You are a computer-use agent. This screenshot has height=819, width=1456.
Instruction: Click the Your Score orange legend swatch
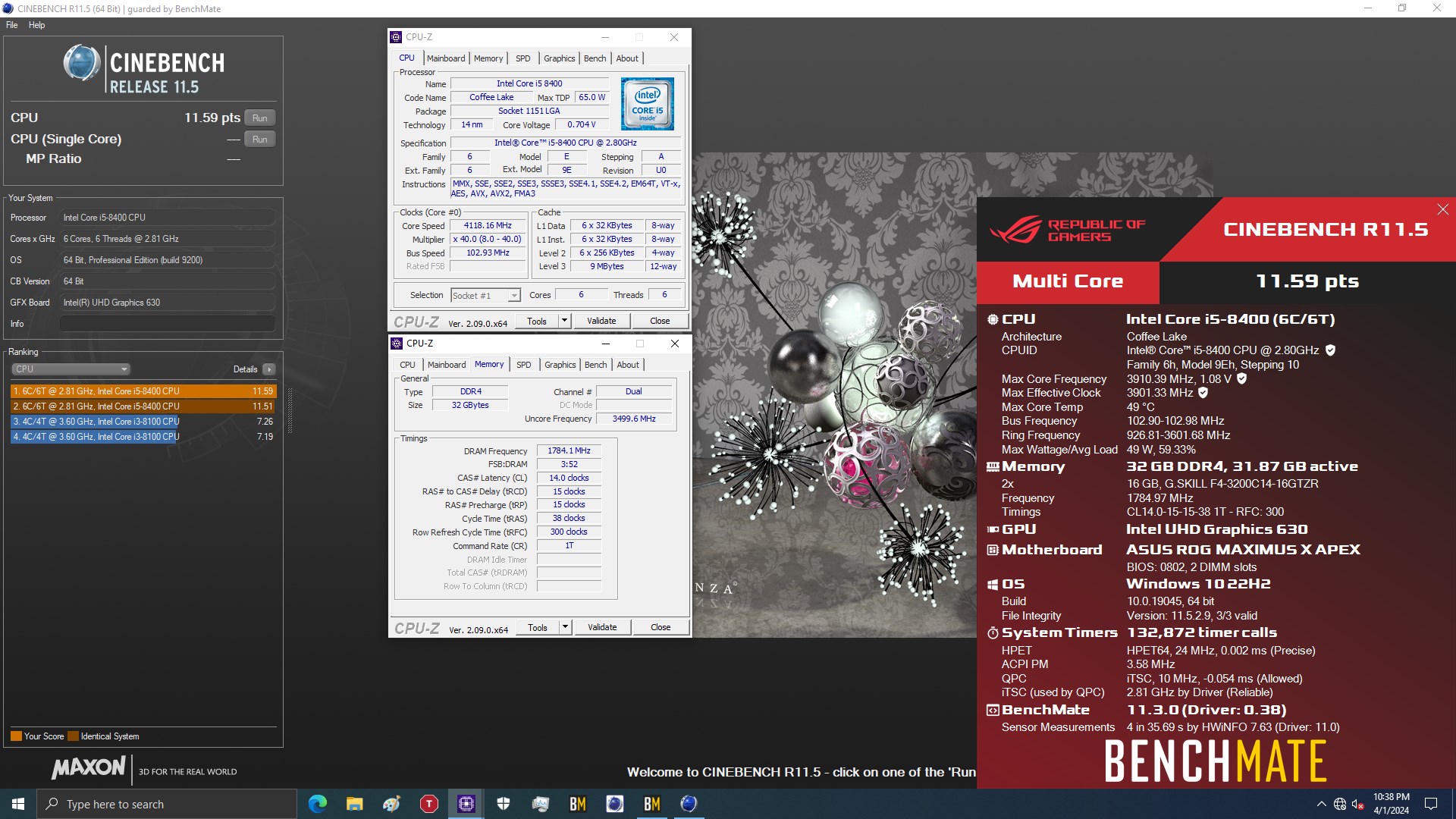pos(16,736)
